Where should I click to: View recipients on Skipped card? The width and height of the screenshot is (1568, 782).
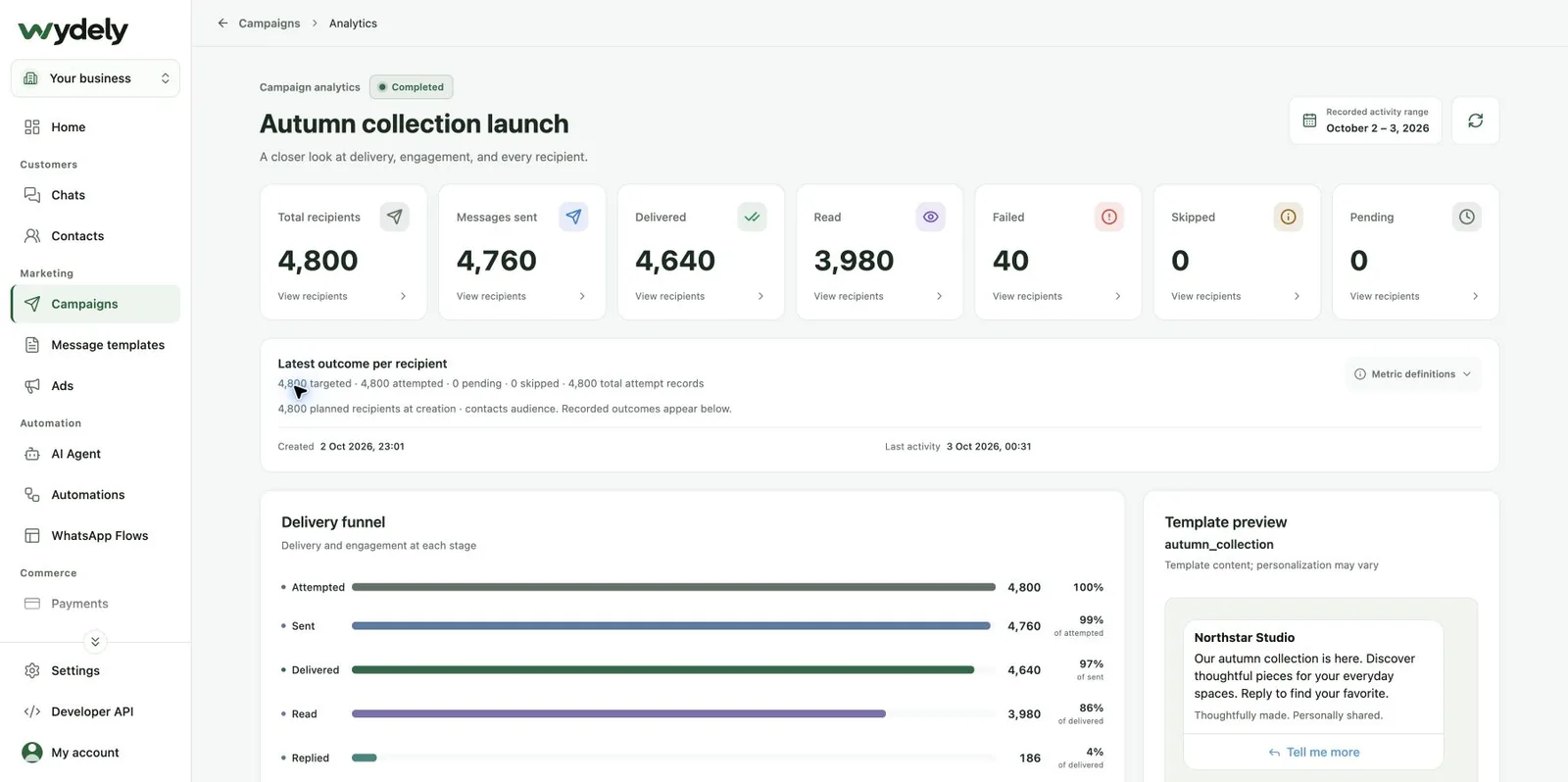click(1236, 296)
